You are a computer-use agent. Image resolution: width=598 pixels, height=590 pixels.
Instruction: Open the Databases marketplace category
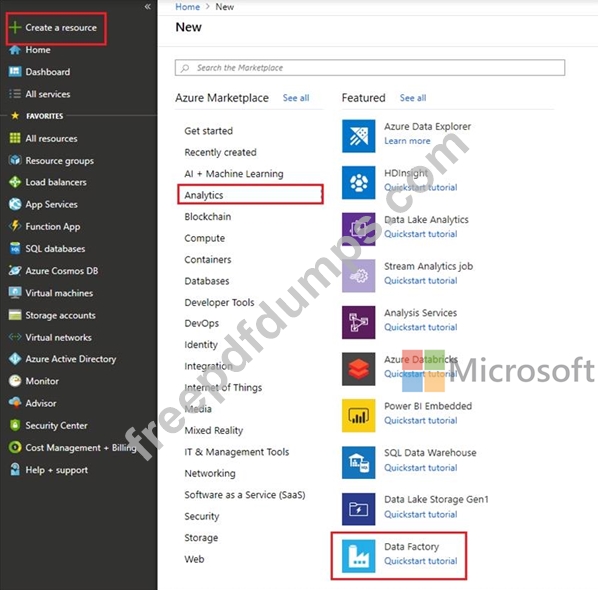pos(207,281)
